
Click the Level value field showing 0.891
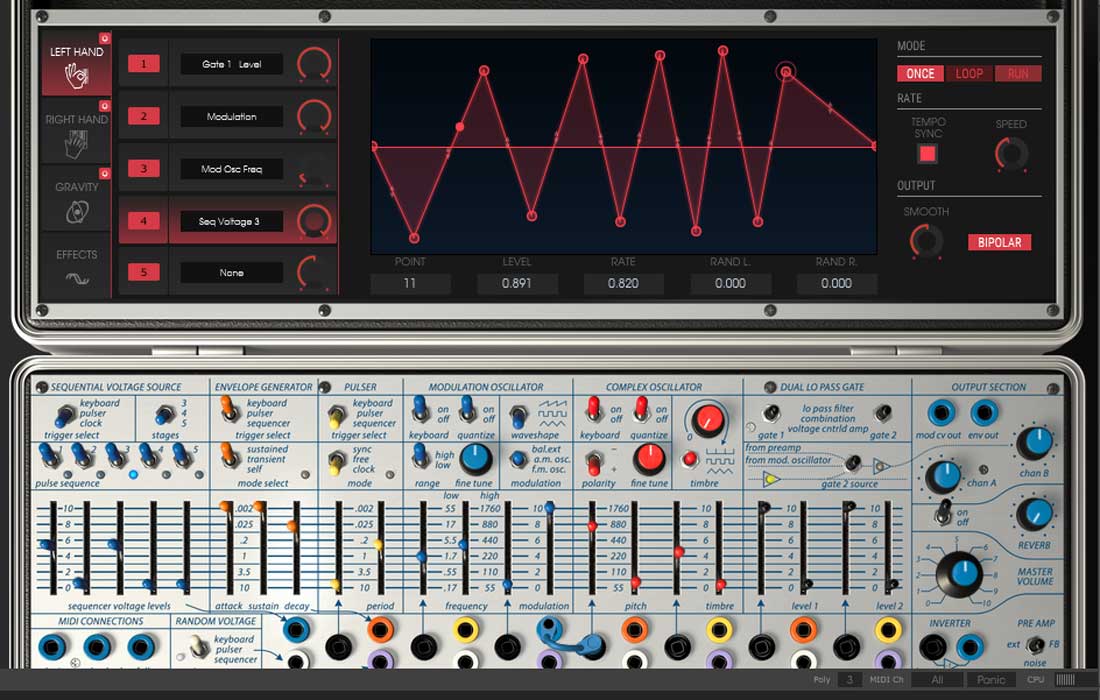tap(517, 283)
